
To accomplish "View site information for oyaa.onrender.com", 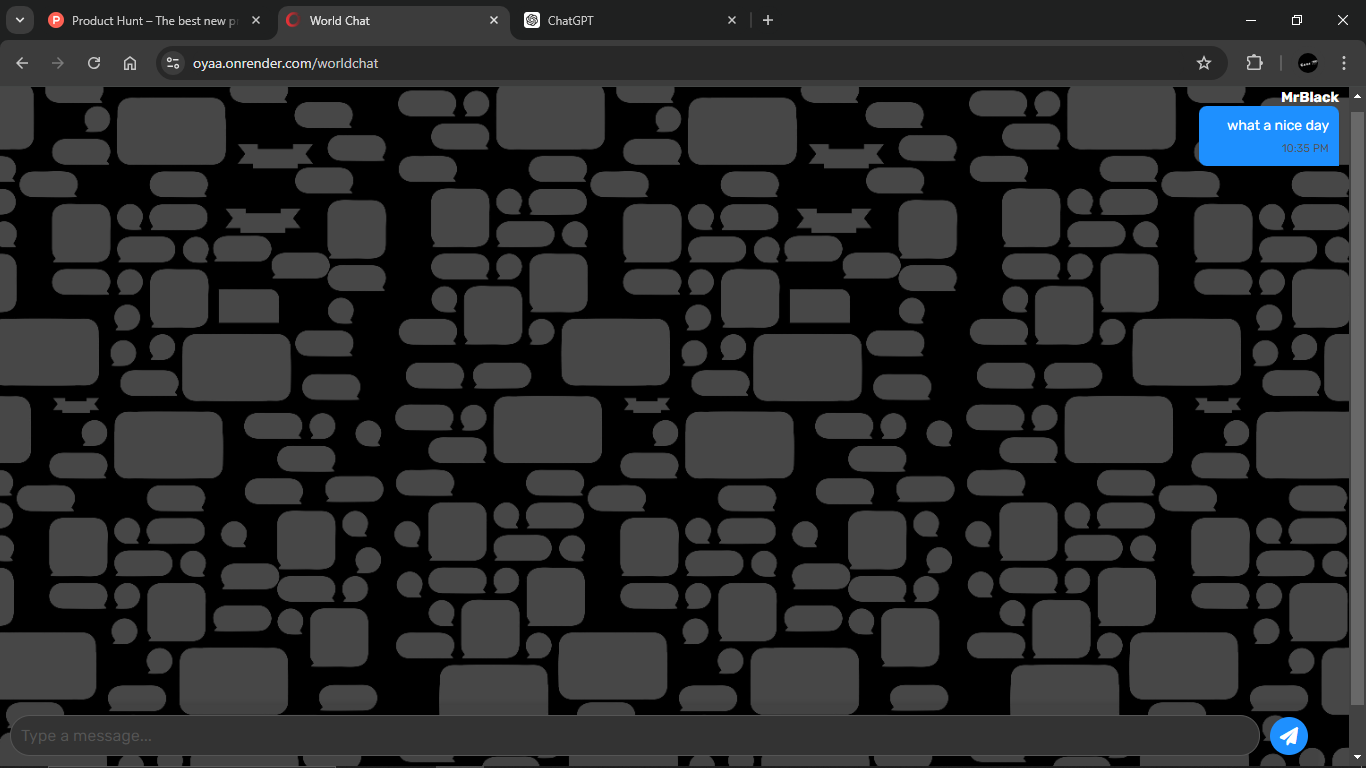I will click(x=173, y=63).
